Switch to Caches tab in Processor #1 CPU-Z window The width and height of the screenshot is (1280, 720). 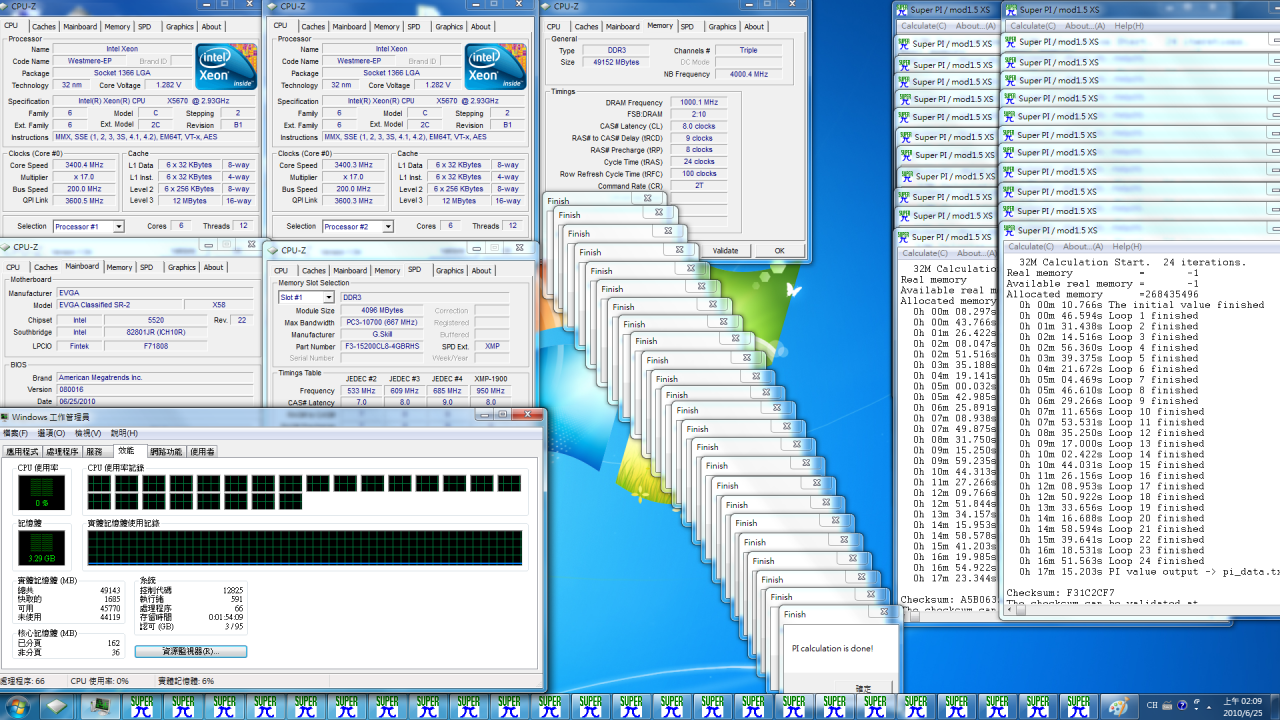pyautogui.click(x=44, y=27)
